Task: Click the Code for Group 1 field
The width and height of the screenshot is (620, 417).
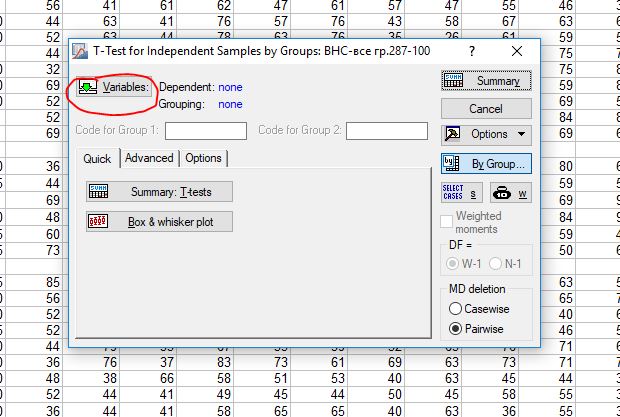Action: [206, 130]
